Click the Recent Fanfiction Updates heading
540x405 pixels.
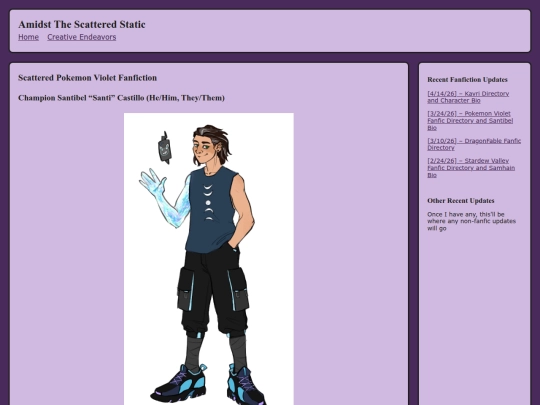pyautogui.click(x=467, y=80)
